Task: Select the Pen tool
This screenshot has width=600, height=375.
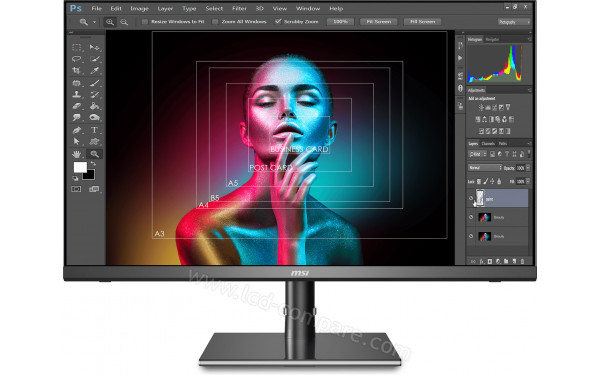Action: tap(77, 130)
